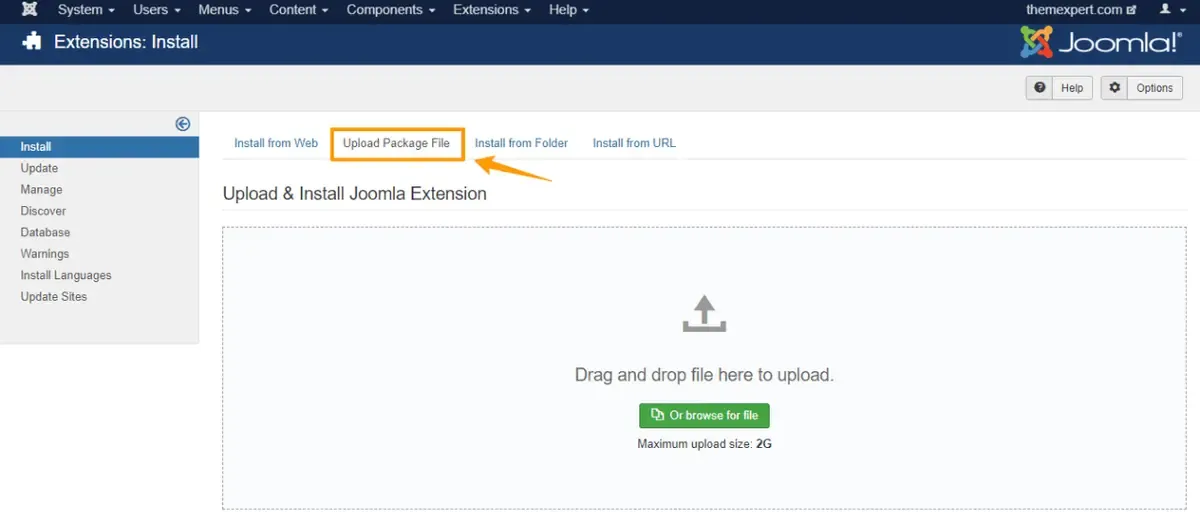This screenshot has width=1200, height=521.
Task: Open Options with the gear button
Action: 1142,88
